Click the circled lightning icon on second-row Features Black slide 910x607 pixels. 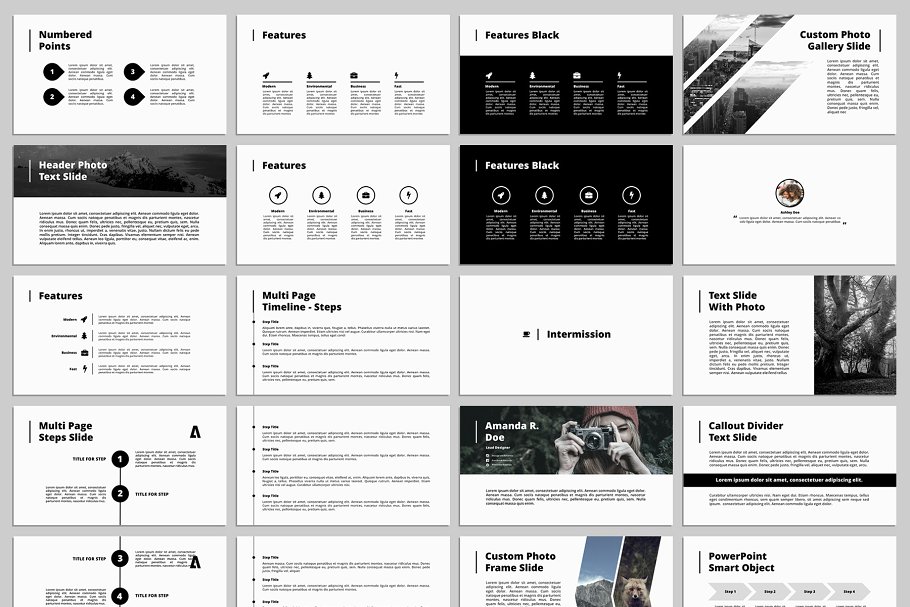coord(631,195)
